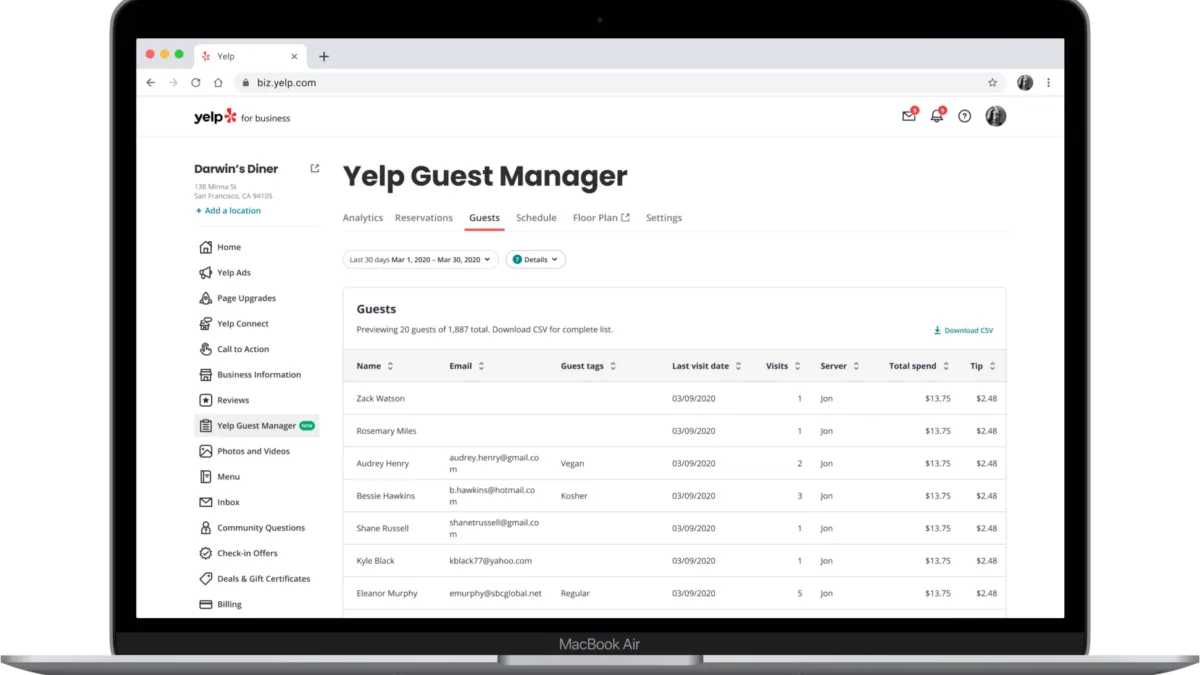Click the kblack77@yahoo.com email cell
This screenshot has width=1200, height=675.
click(x=491, y=561)
